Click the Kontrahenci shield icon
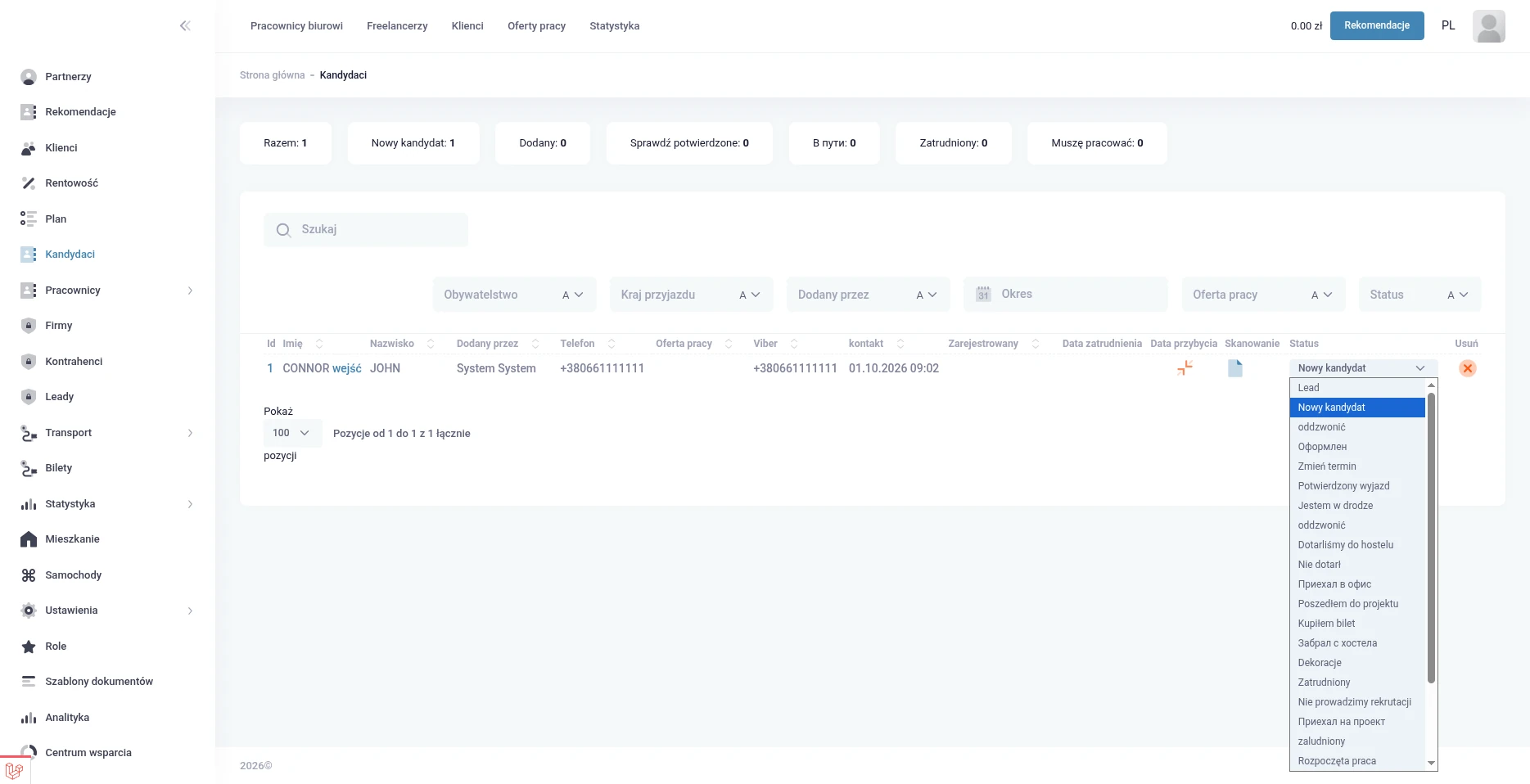Viewport: 1530px width, 784px height. coord(29,362)
